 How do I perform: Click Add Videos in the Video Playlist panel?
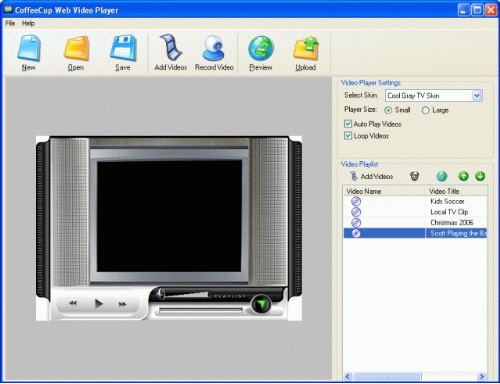pos(371,176)
